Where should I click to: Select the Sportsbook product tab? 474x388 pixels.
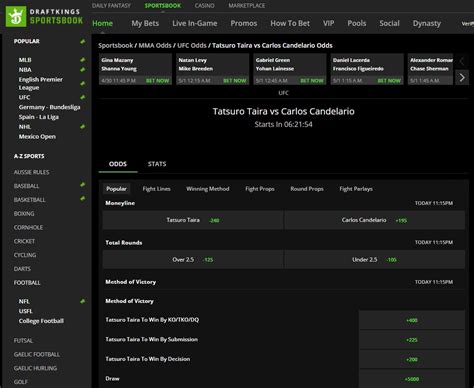(x=163, y=6)
